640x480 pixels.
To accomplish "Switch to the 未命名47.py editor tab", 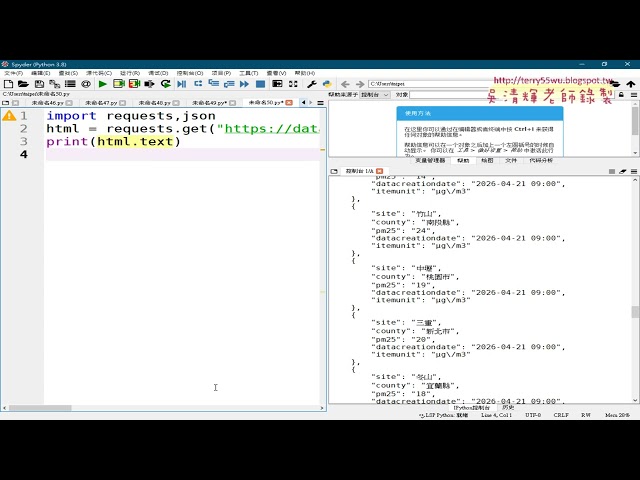I will pos(101,103).
